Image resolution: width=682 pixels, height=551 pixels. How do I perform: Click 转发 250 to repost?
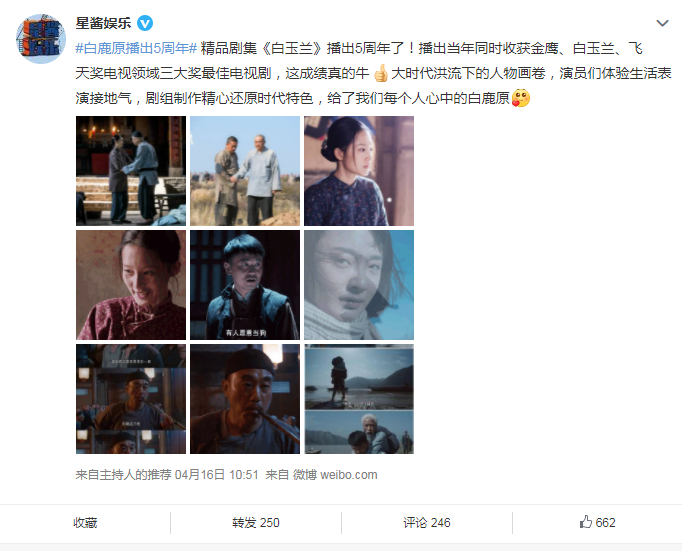(256, 522)
